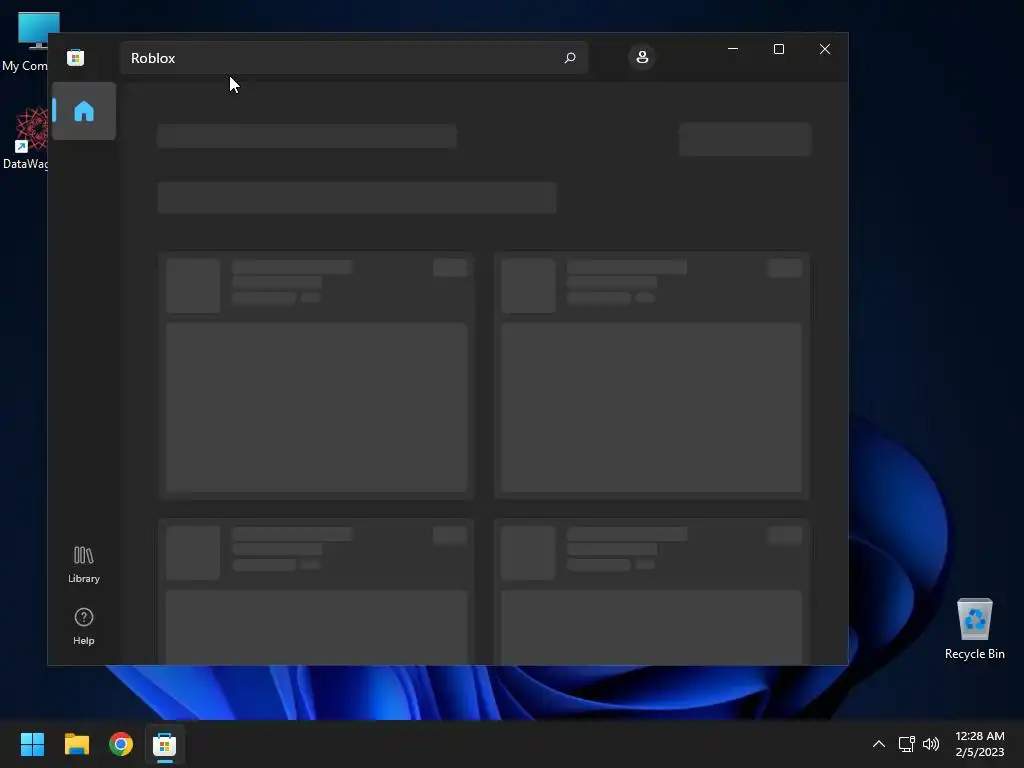Maximize the Microsoft Store window
Screen dimensions: 1024x768
[x=778, y=49]
